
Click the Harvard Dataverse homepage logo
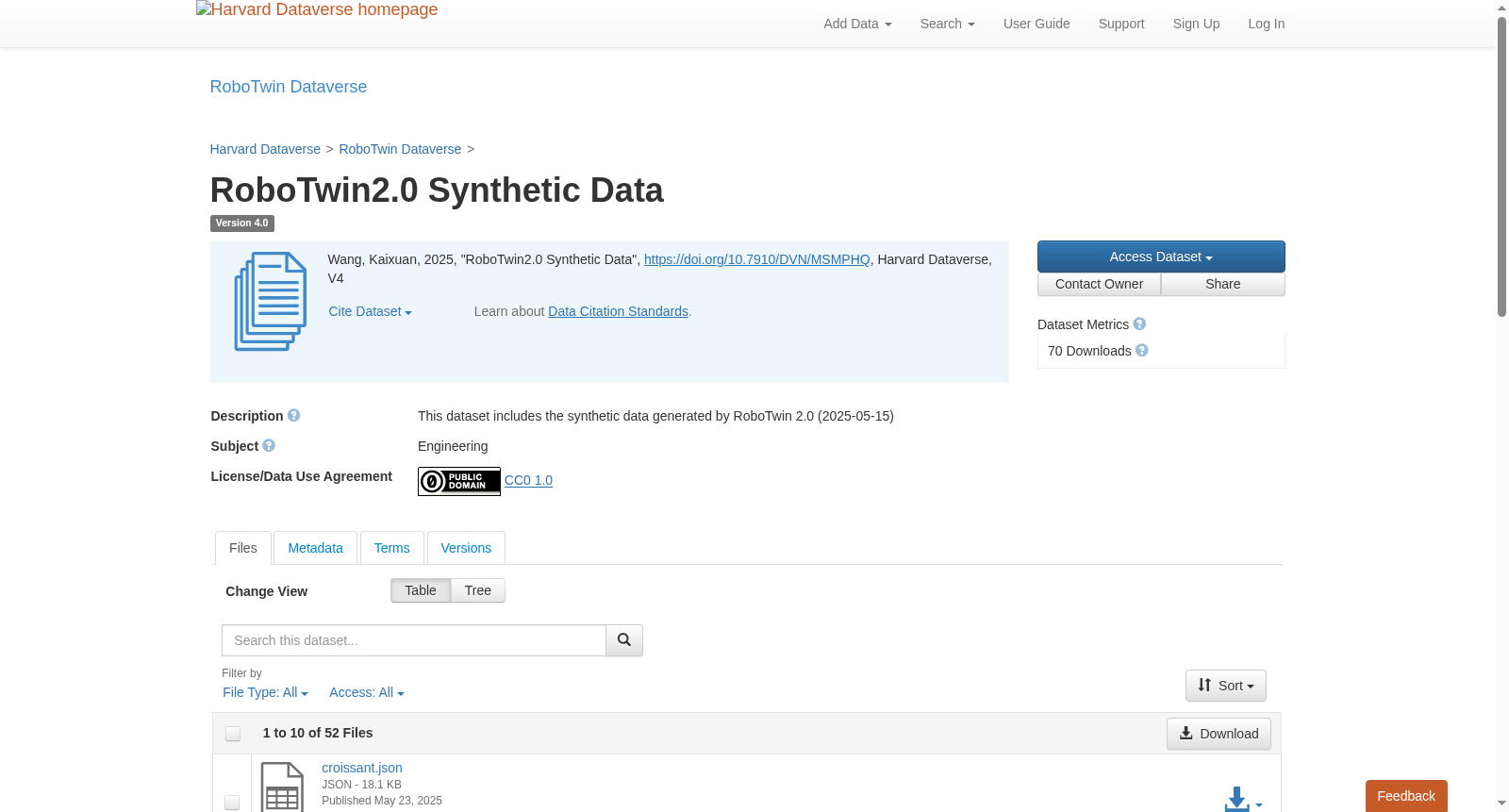pos(317,10)
